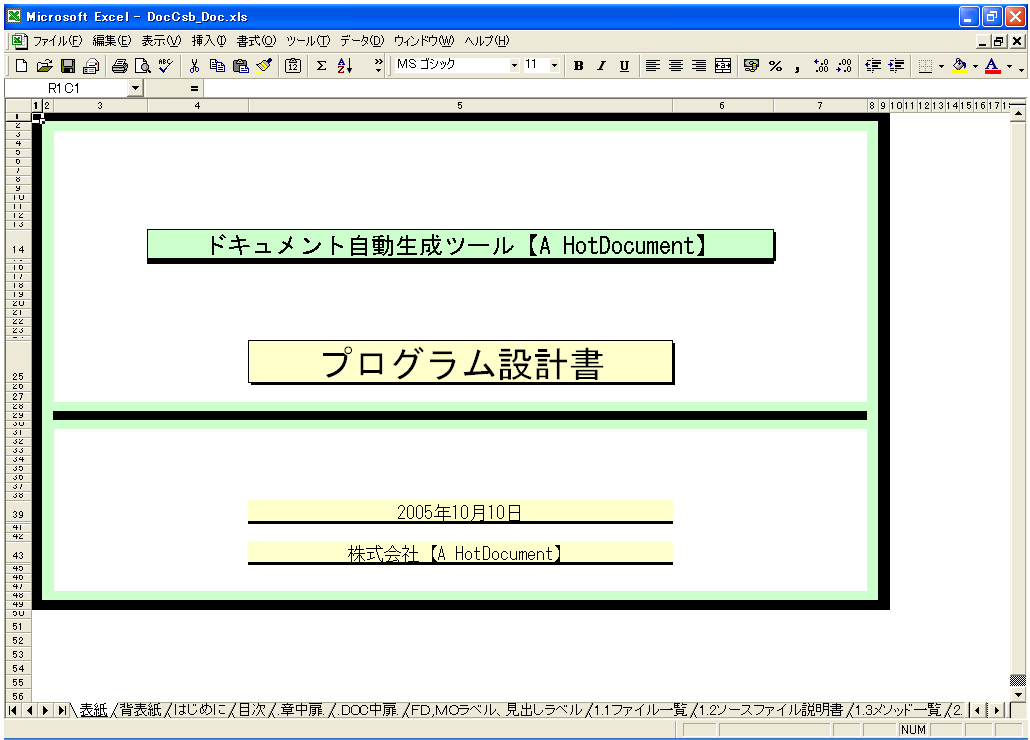
Task: Open fill color dropdown arrow
Action: click(x=975, y=66)
